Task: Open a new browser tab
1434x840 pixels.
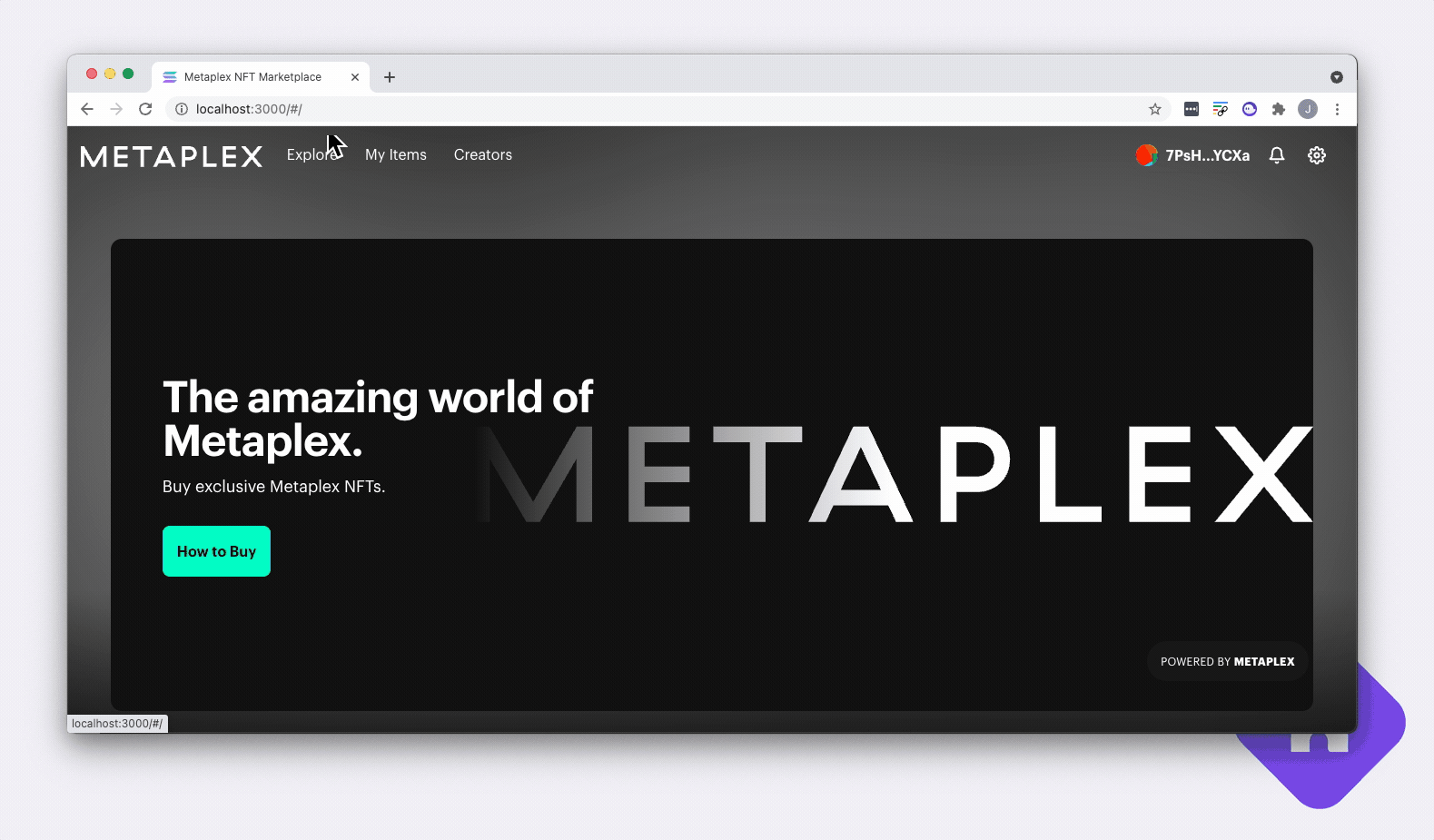Action: (x=390, y=77)
